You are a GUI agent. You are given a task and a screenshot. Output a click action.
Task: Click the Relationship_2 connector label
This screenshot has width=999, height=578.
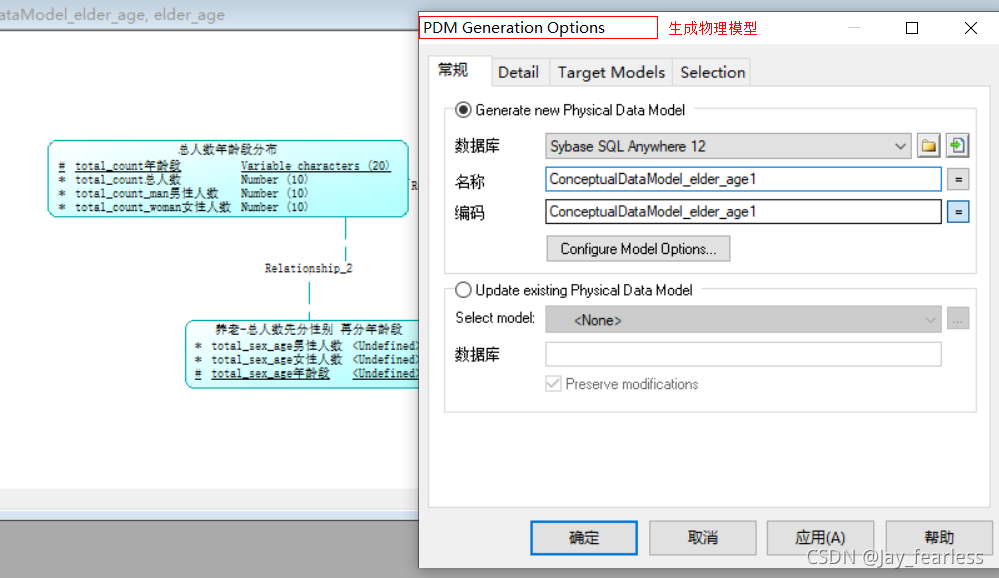pos(308,267)
